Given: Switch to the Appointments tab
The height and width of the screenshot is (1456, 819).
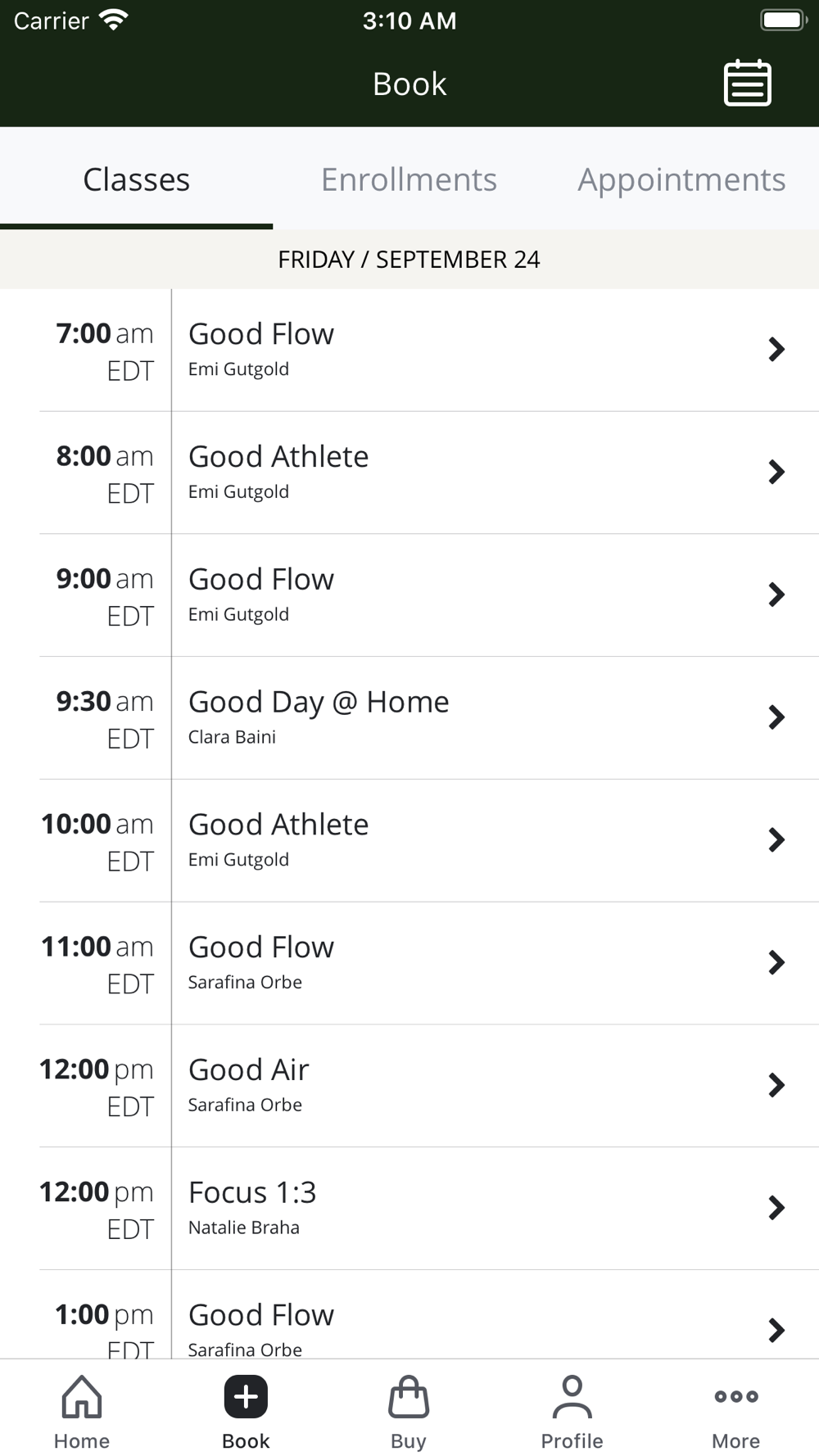Looking at the screenshot, I should 681,179.
